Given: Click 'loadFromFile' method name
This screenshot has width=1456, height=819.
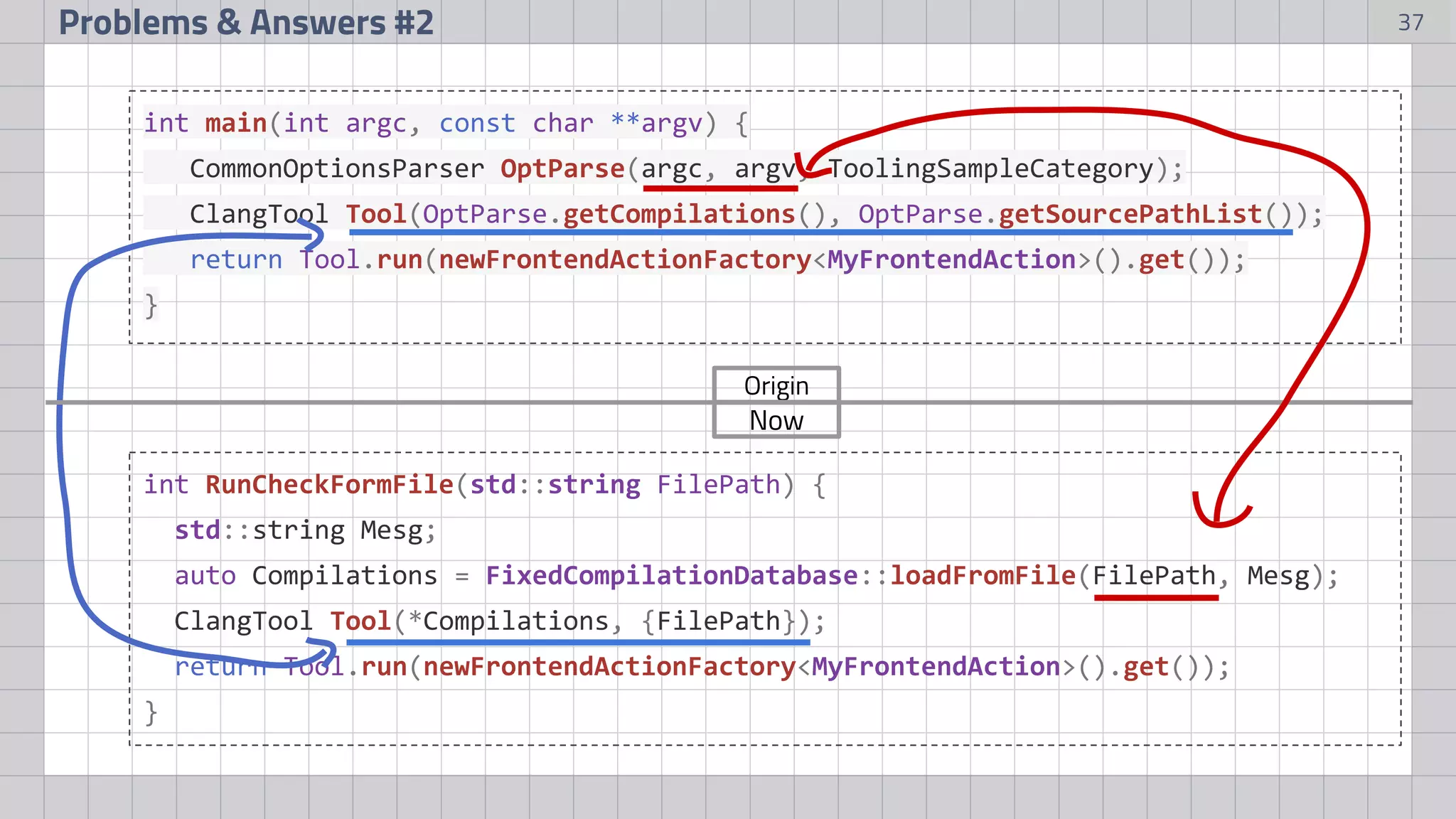Looking at the screenshot, I should (x=983, y=576).
